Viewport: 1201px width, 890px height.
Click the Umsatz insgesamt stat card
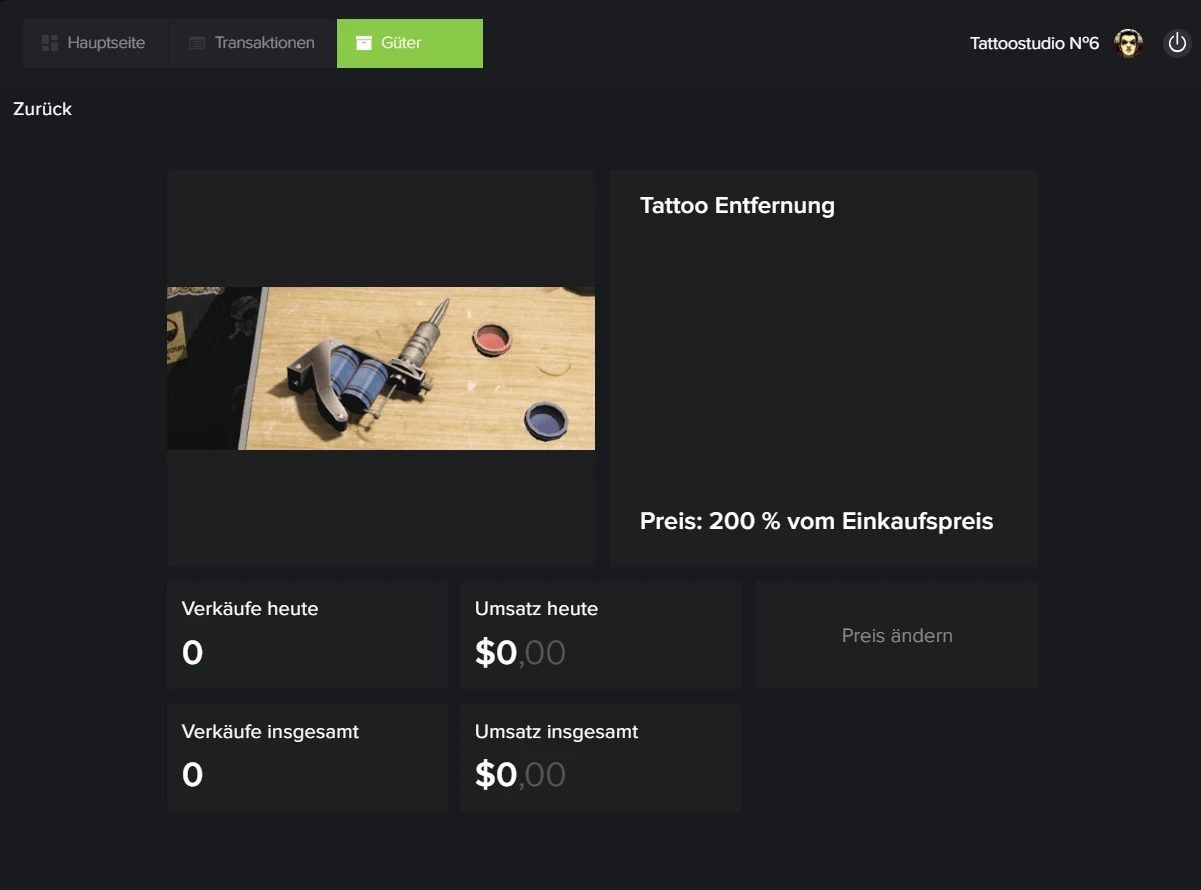pyautogui.click(x=599, y=758)
